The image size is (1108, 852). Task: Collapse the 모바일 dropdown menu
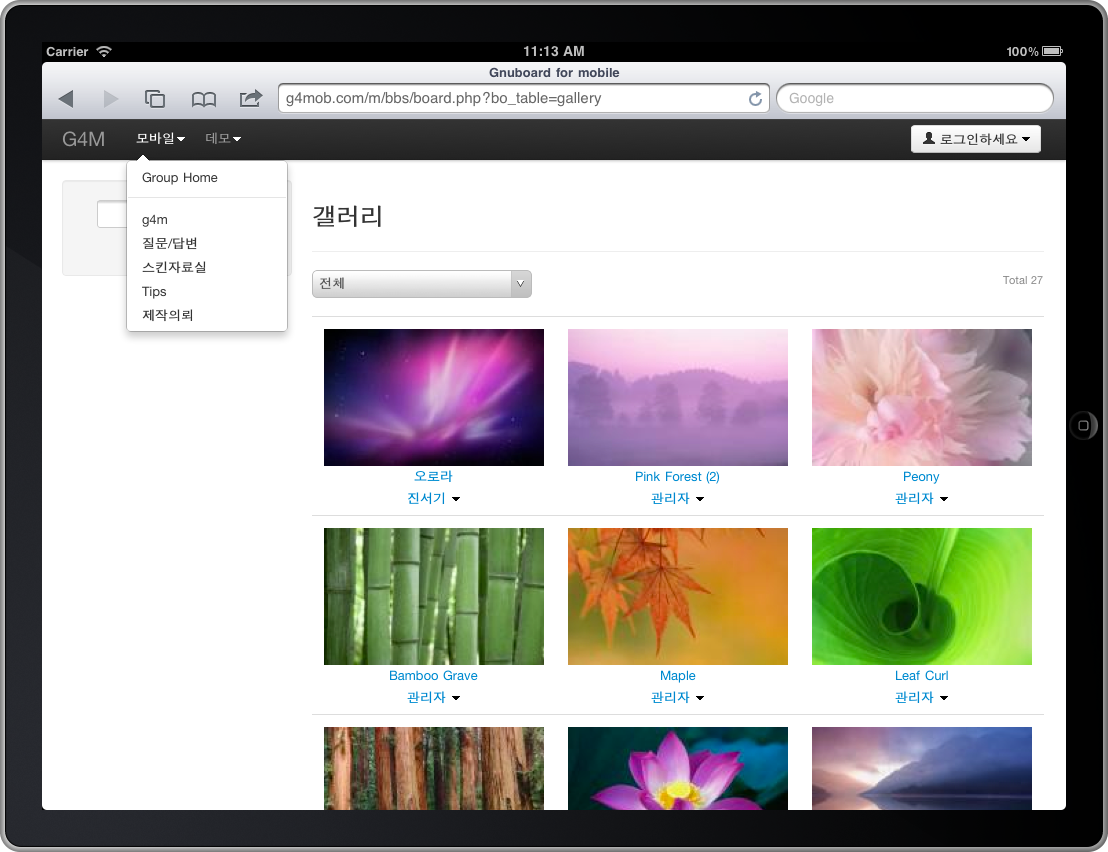(160, 139)
